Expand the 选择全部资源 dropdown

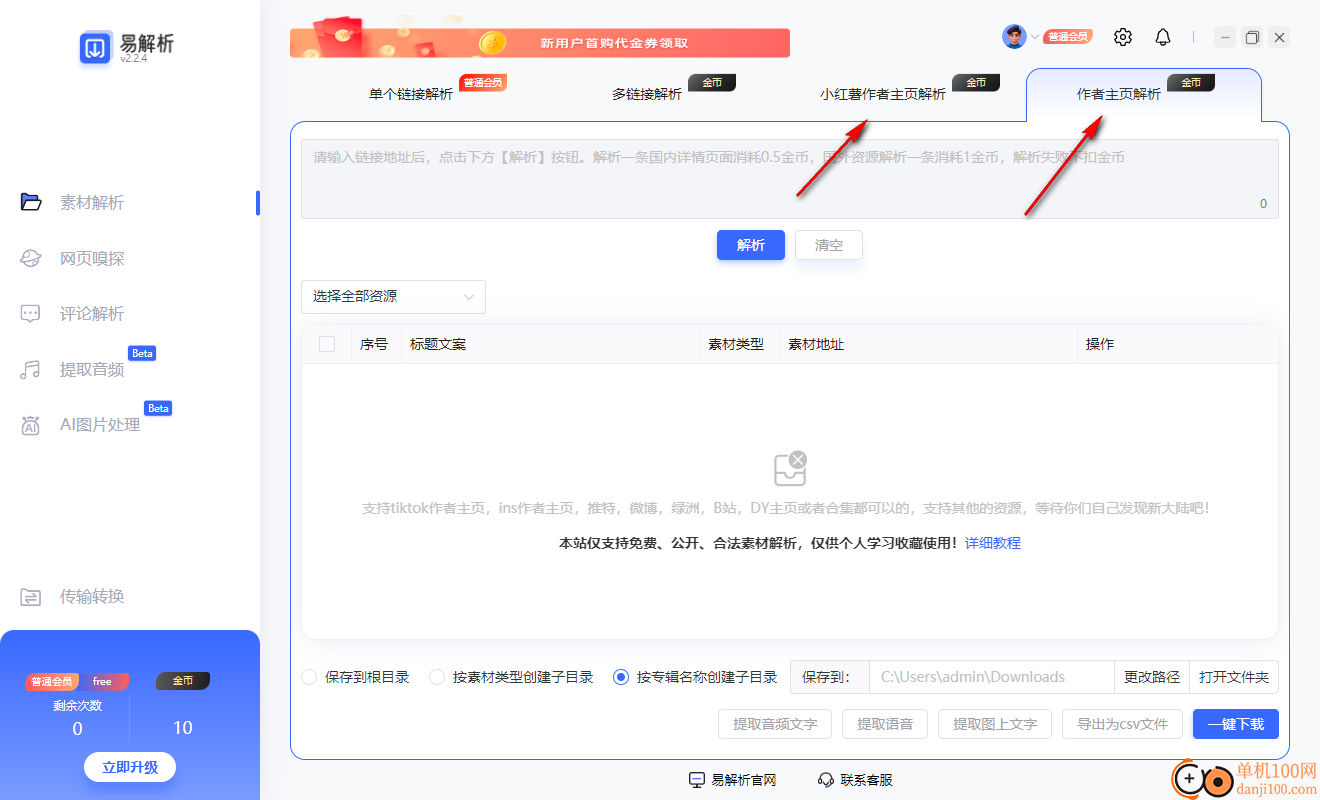pyautogui.click(x=393, y=296)
